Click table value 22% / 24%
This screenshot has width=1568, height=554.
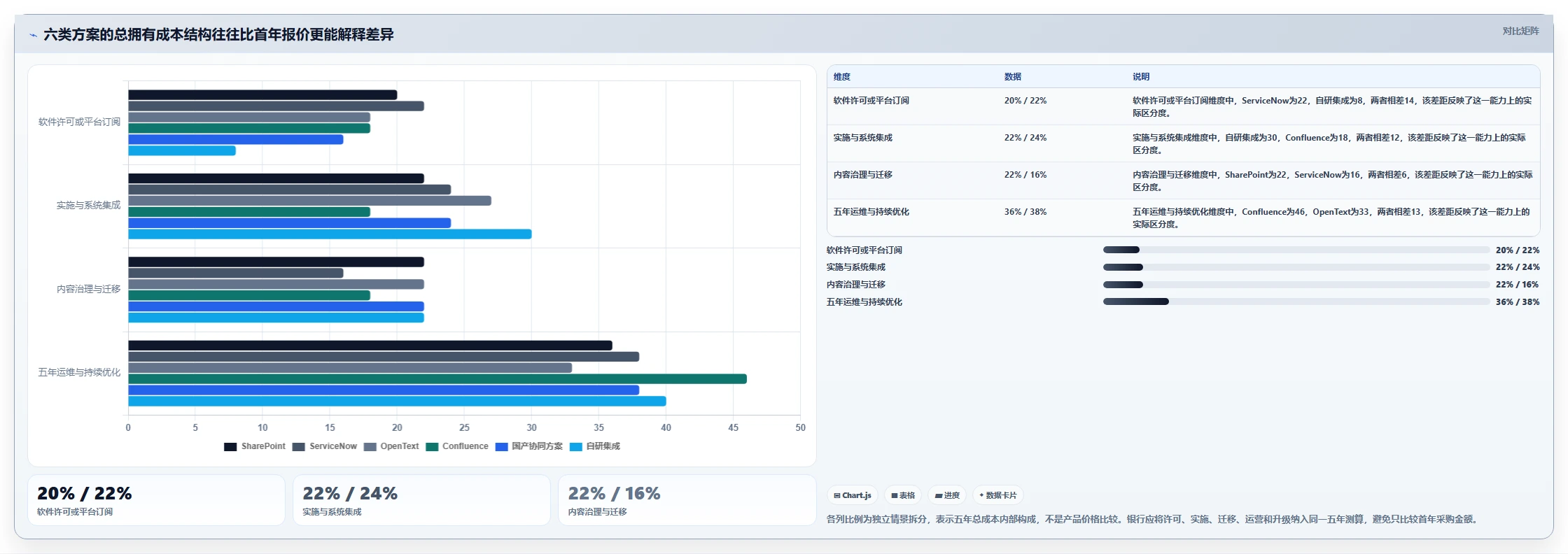(1025, 138)
